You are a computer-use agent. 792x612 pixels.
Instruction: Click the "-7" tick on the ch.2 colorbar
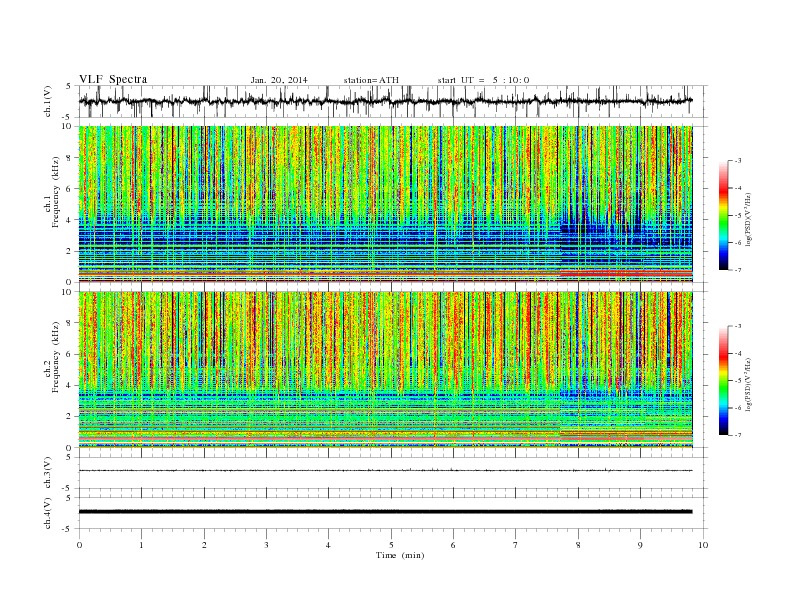(x=737, y=435)
